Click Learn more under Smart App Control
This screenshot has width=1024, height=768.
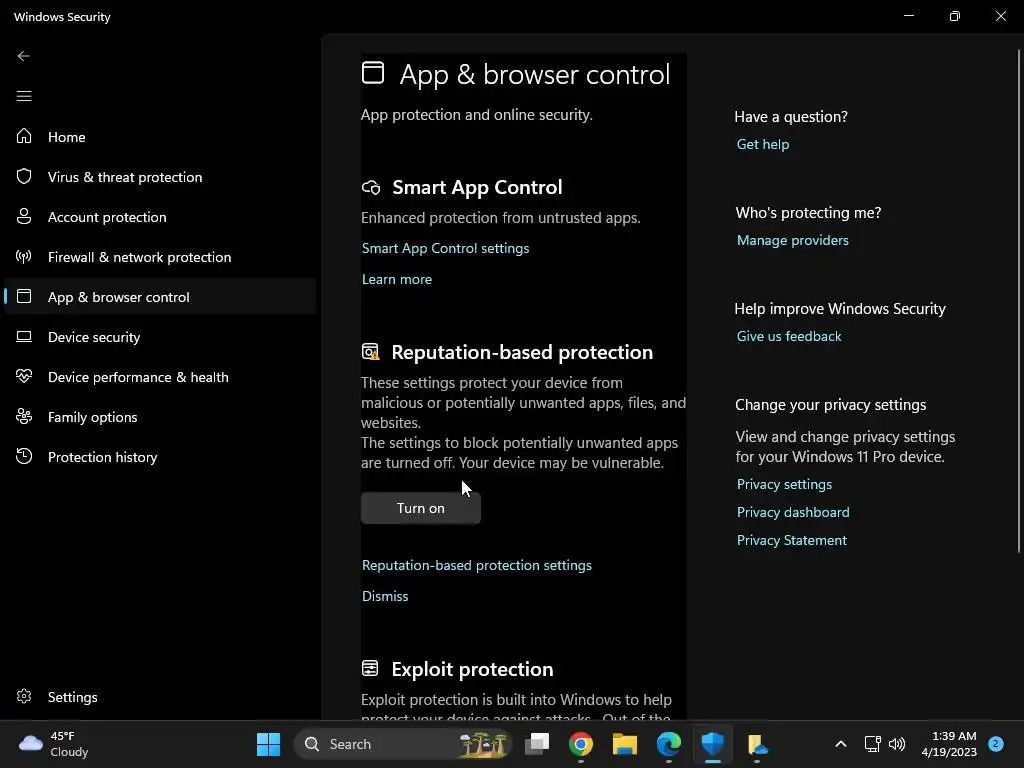click(x=397, y=279)
